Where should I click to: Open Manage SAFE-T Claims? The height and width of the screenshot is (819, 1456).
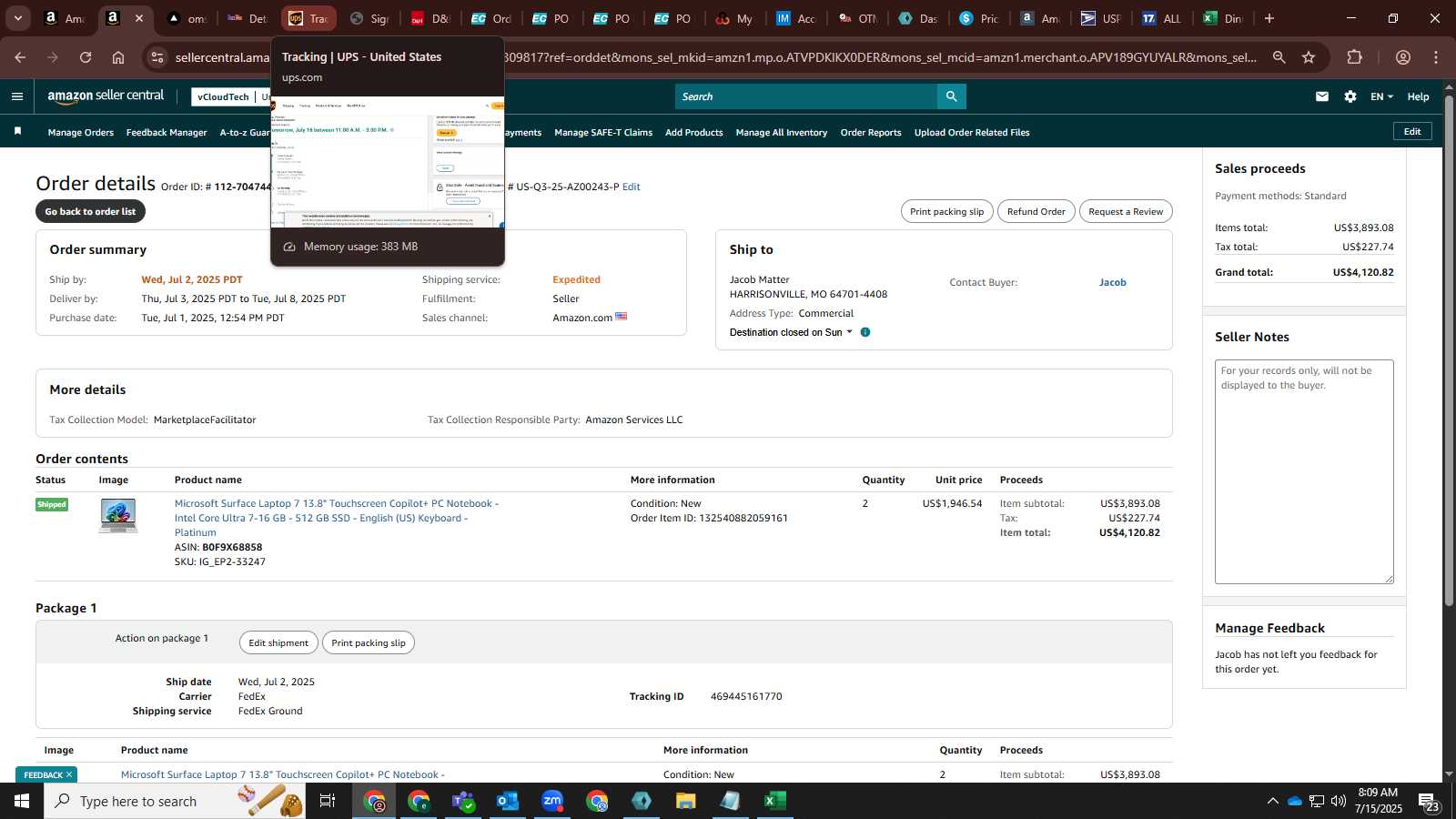point(603,132)
